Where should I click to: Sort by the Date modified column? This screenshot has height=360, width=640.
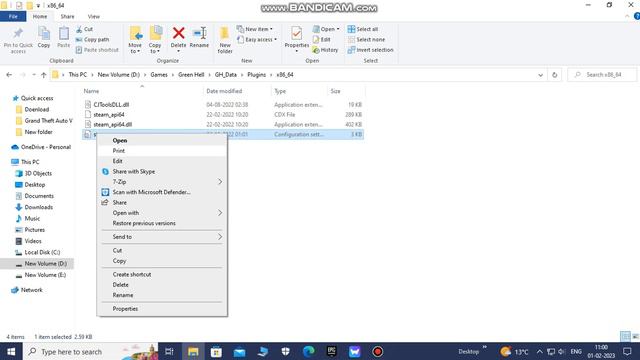[224, 91]
